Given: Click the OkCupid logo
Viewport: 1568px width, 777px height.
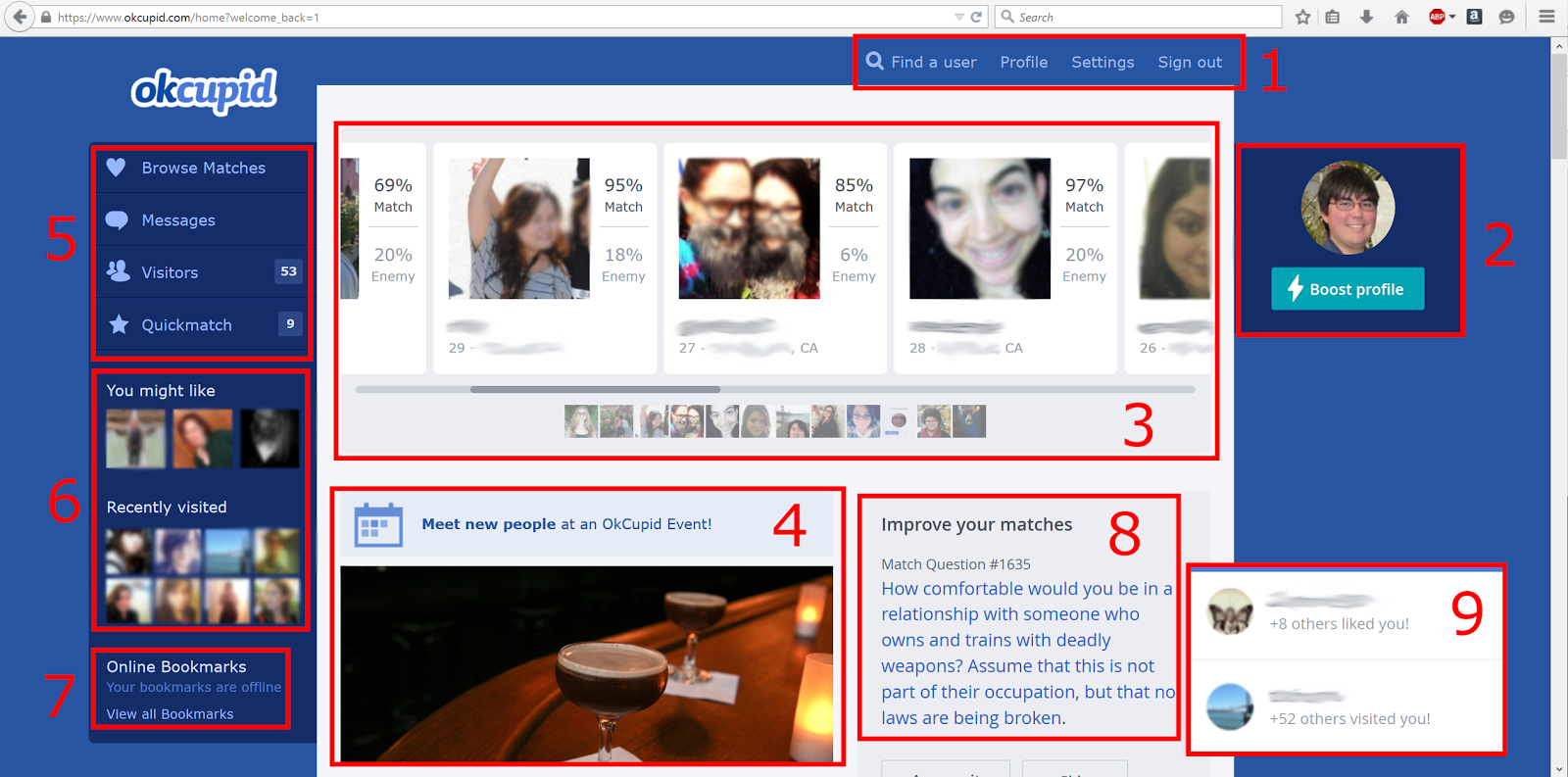Looking at the screenshot, I should click(x=204, y=91).
